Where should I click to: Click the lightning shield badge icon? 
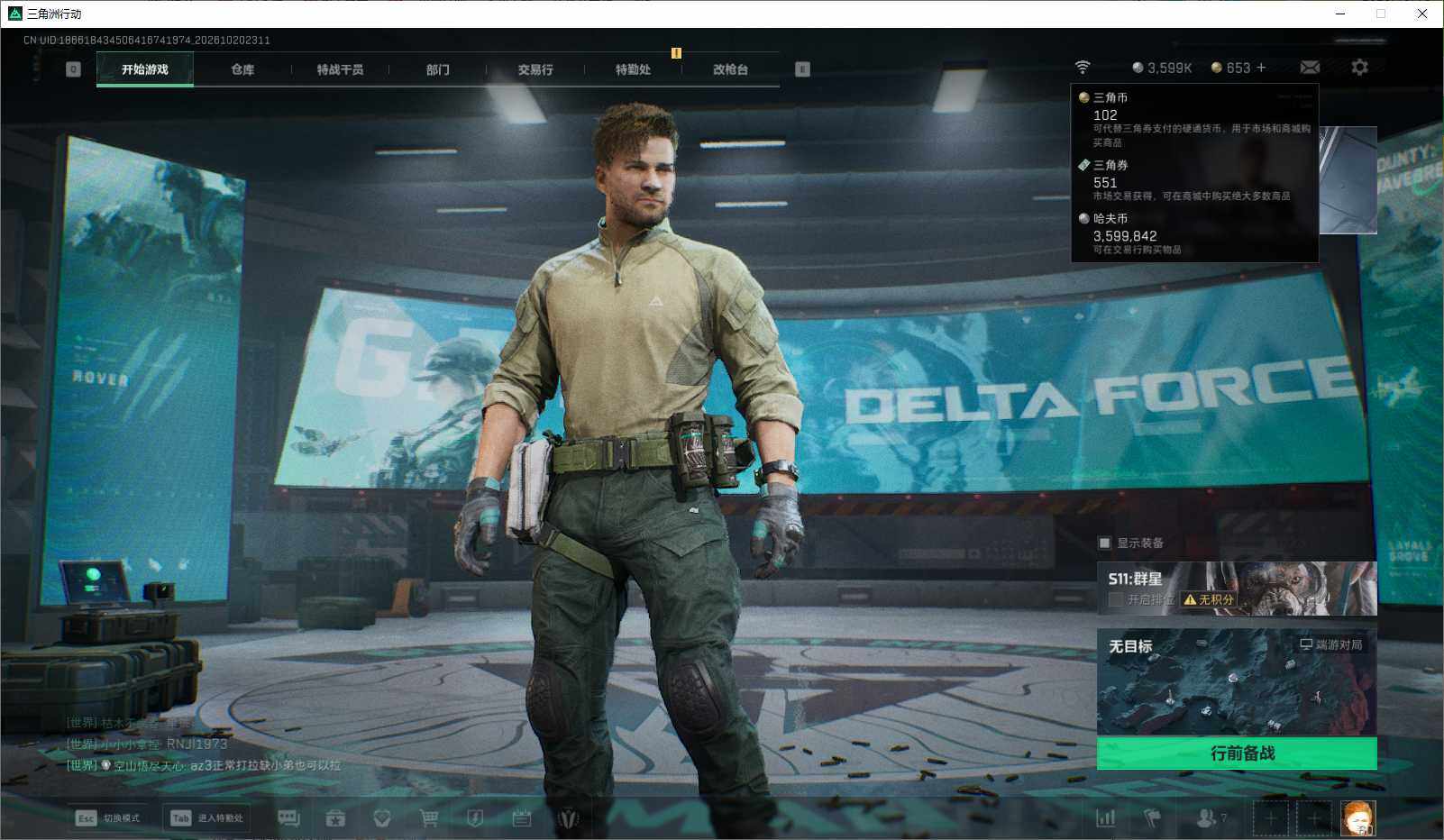(475, 817)
